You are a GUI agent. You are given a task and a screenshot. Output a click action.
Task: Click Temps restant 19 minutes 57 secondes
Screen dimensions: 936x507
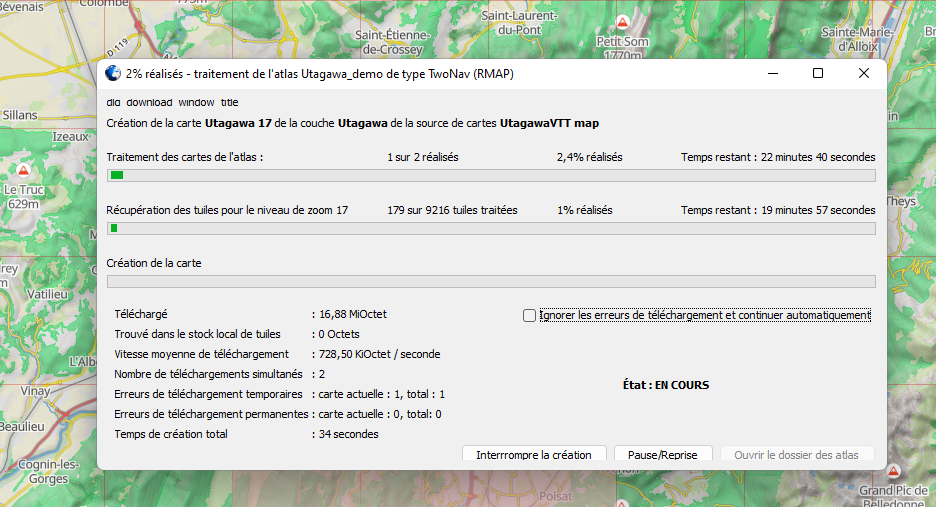(x=778, y=210)
